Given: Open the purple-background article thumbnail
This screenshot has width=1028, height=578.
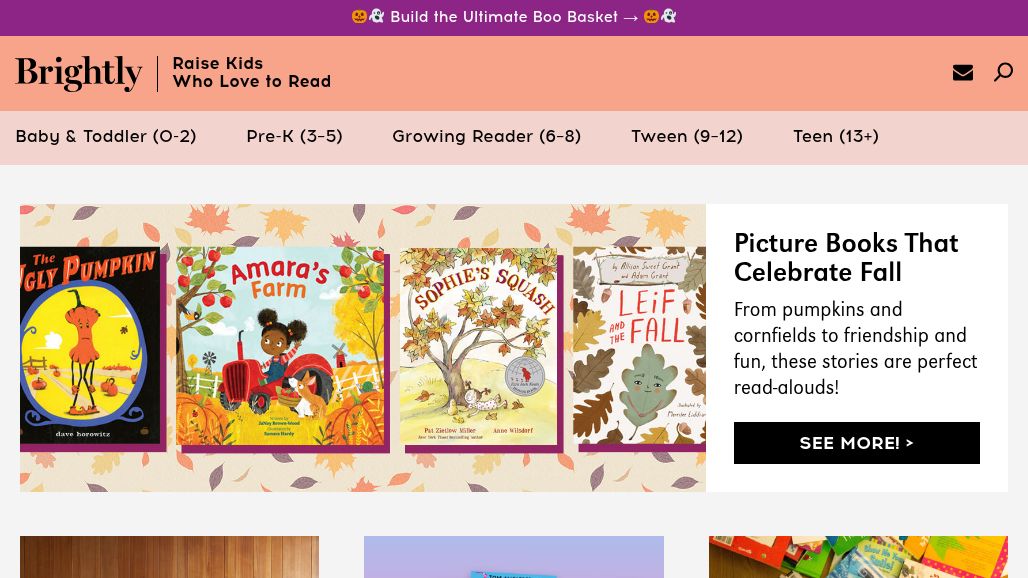Looking at the screenshot, I should 513,557.
